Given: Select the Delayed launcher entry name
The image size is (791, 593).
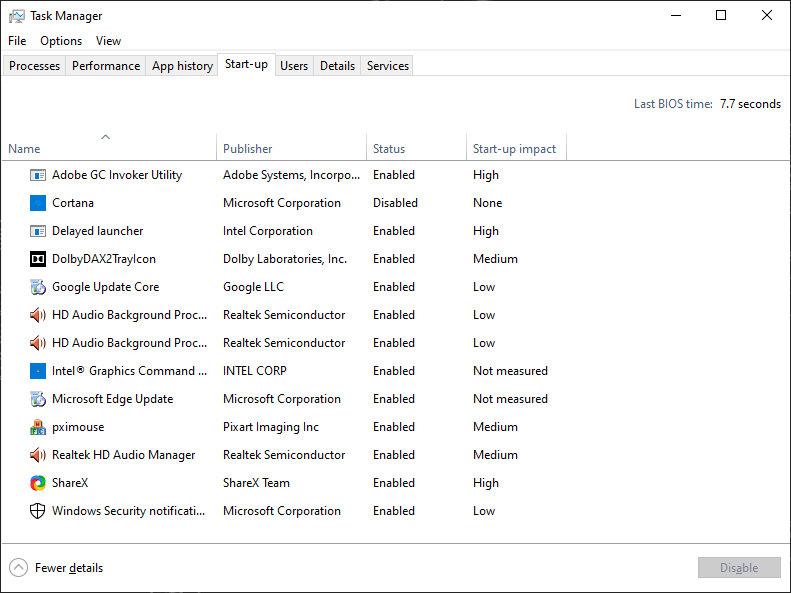Looking at the screenshot, I should point(98,231).
